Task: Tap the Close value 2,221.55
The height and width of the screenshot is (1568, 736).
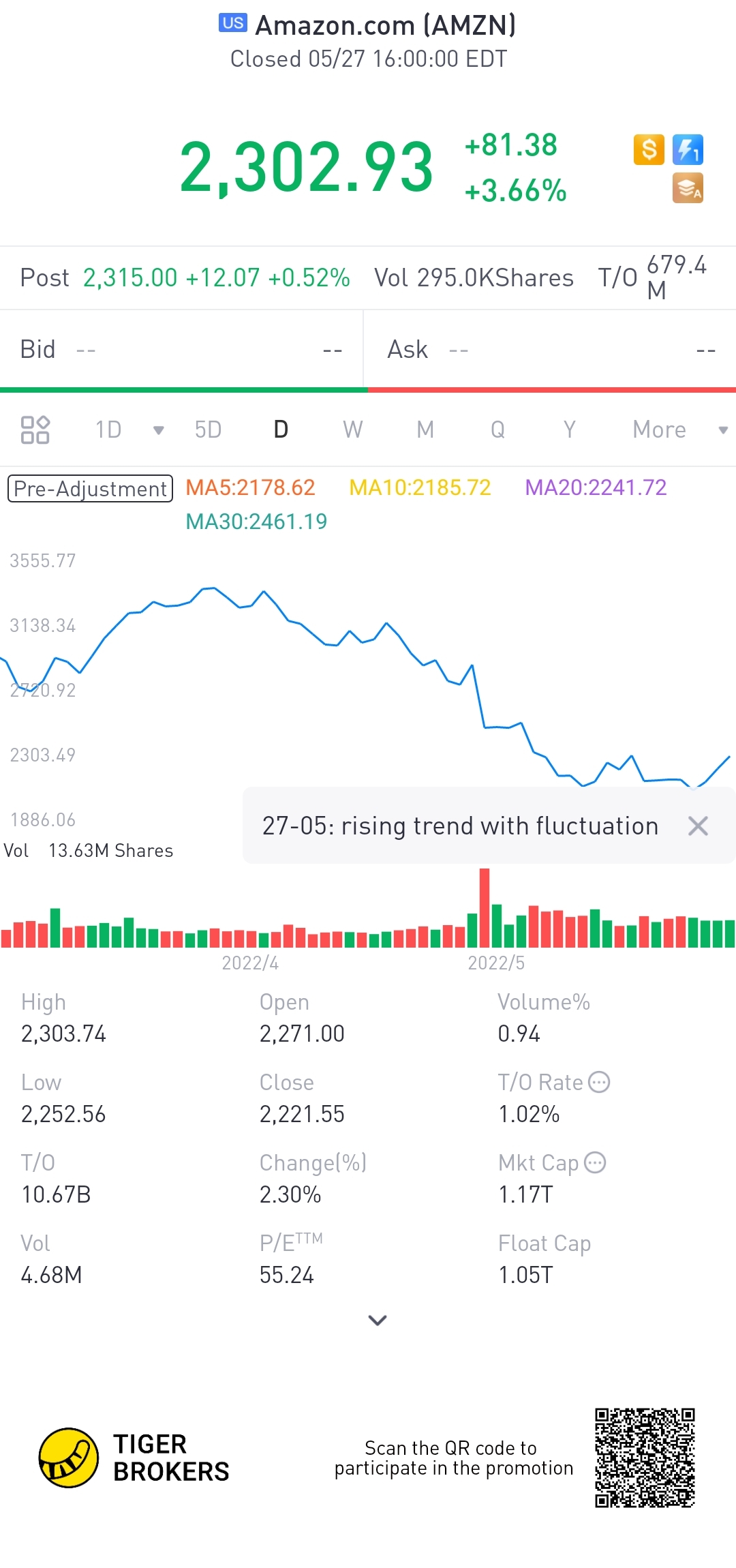Action: 302,1114
